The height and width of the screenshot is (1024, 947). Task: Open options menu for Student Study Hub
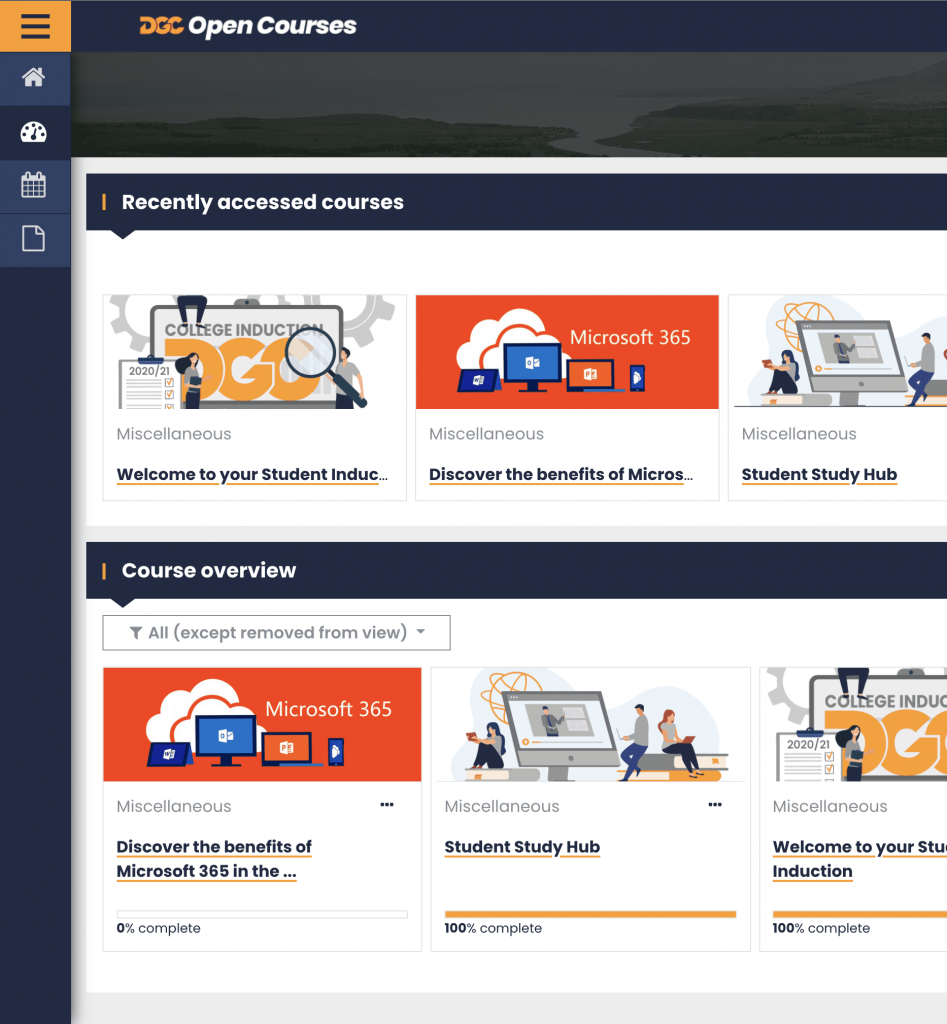point(715,805)
